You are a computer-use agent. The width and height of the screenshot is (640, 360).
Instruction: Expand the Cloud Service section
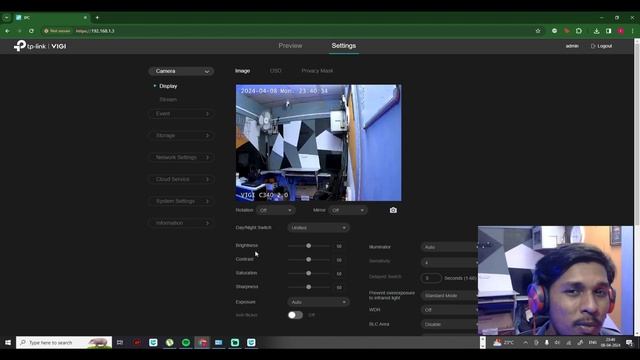tap(181, 179)
